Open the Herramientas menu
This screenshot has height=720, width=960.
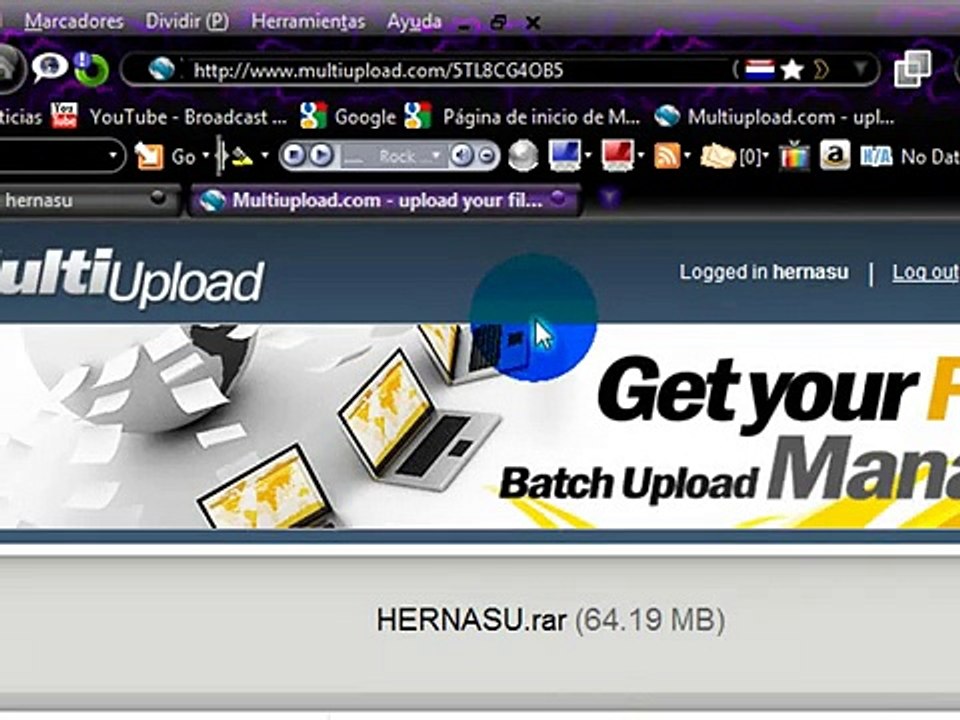click(308, 21)
